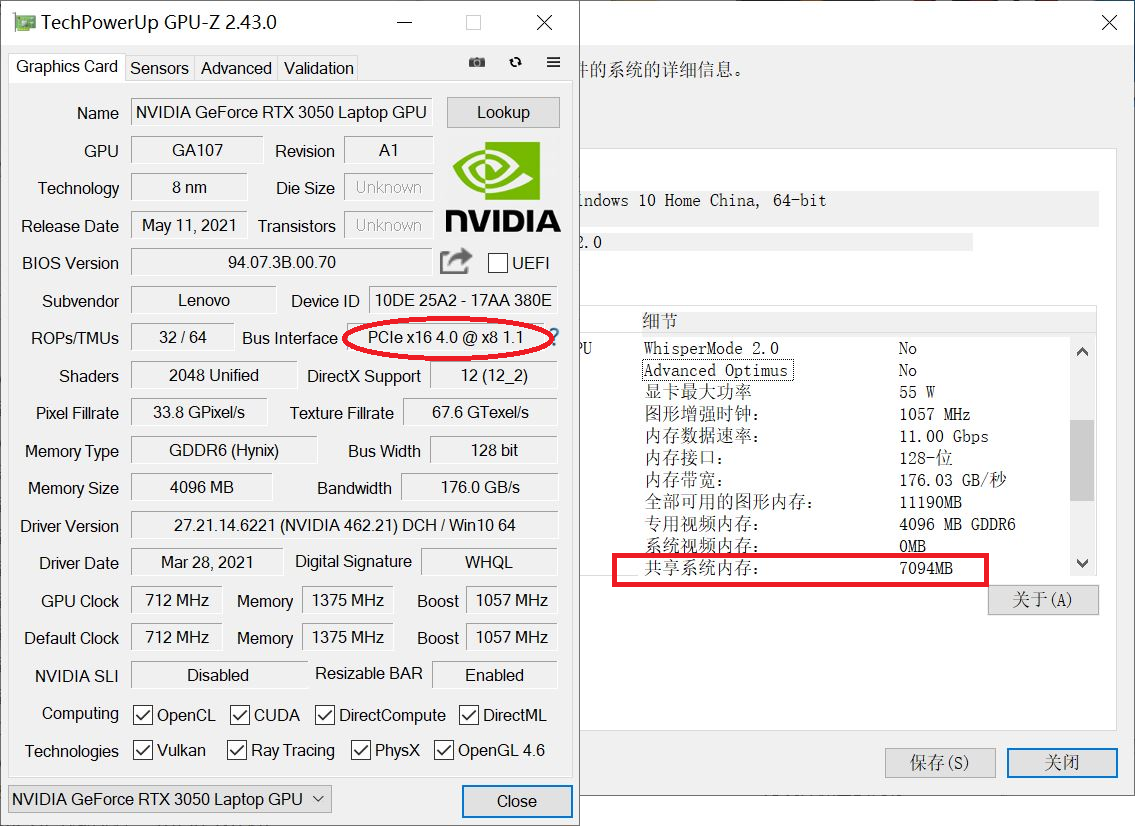Click the Memory Type GDDR6 (Hynix) field
Image resolution: width=1137 pixels, height=826 pixels.
point(224,450)
